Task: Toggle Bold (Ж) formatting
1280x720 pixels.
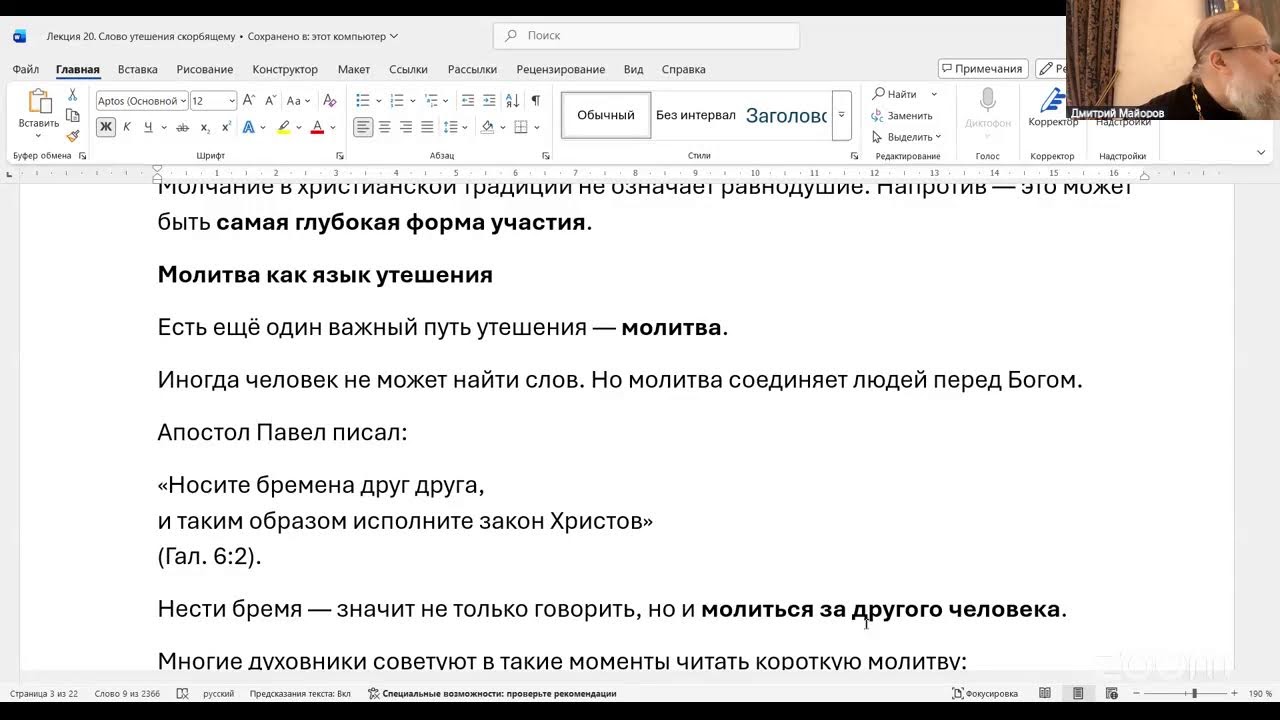Action: click(x=105, y=127)
